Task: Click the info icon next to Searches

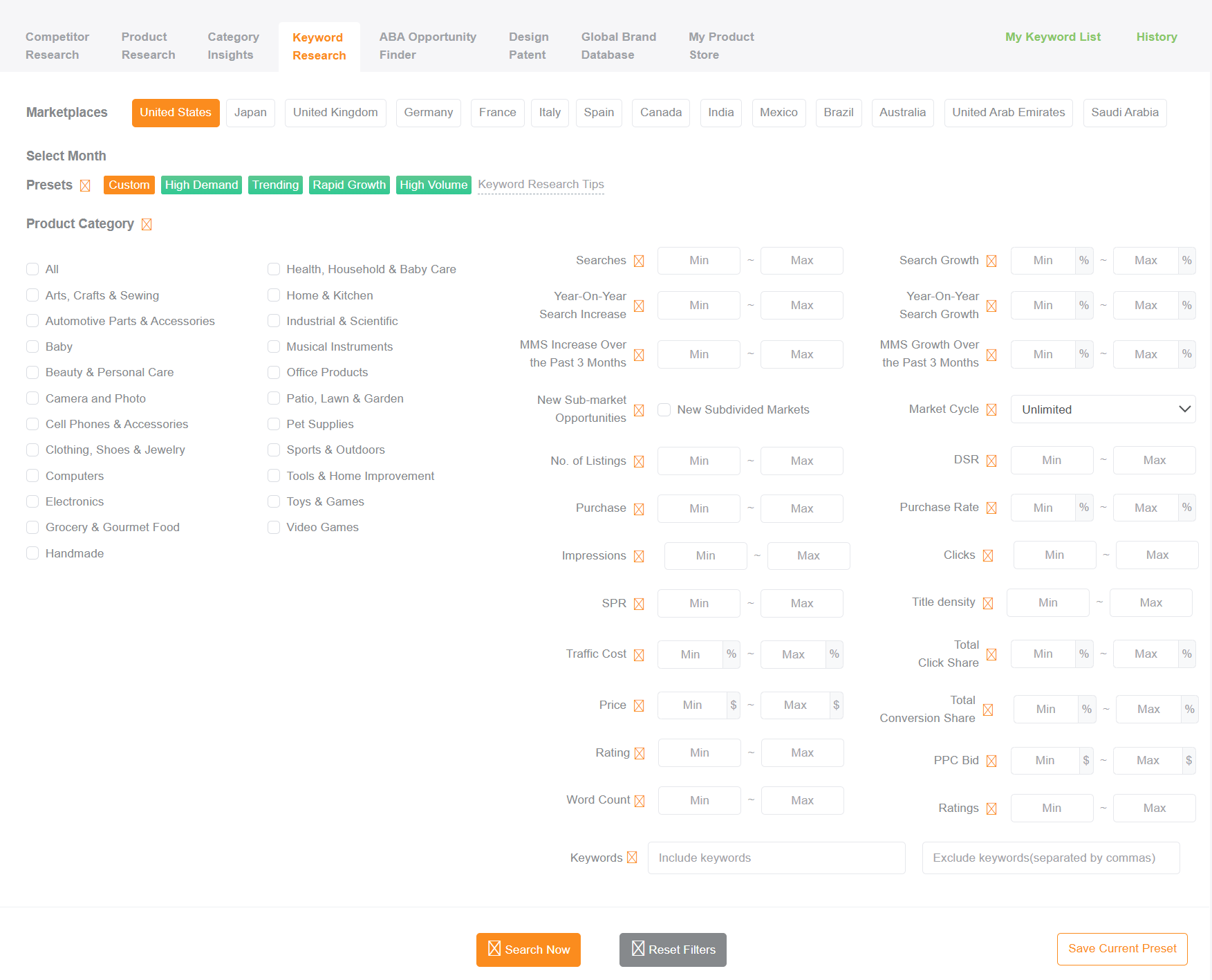Action: click(x=640, y=261)
